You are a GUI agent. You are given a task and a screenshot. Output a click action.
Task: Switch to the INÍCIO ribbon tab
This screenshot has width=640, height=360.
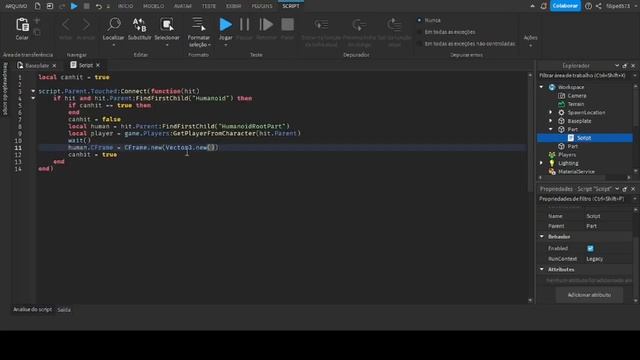[125, 6]
